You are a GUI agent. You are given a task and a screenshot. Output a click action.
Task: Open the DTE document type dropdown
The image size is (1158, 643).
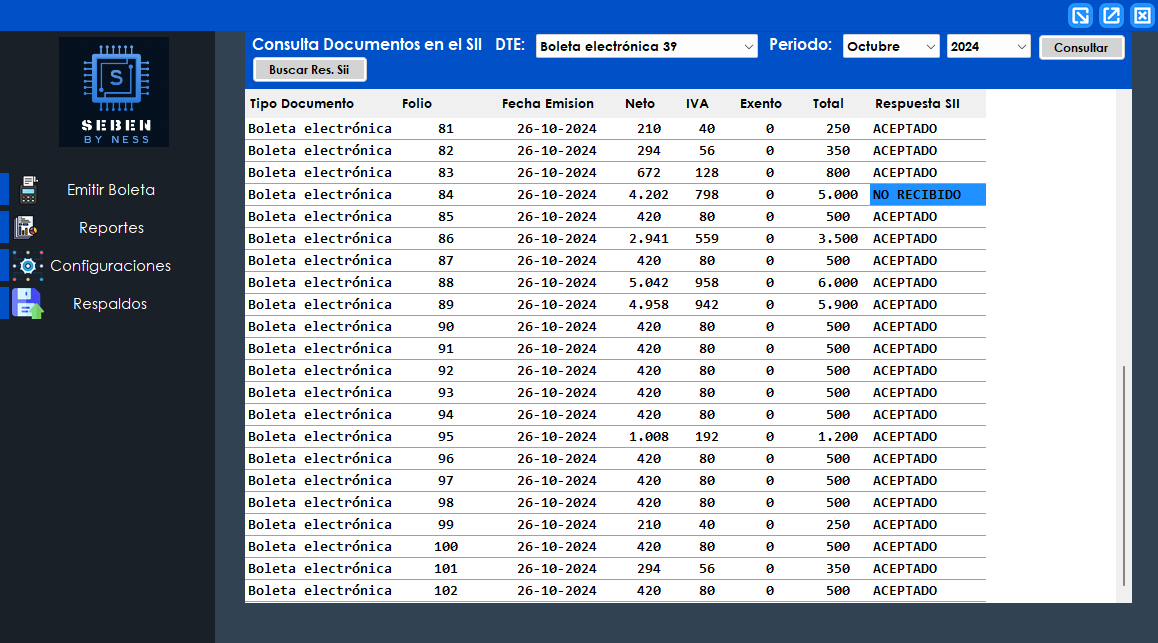[647, 46]
